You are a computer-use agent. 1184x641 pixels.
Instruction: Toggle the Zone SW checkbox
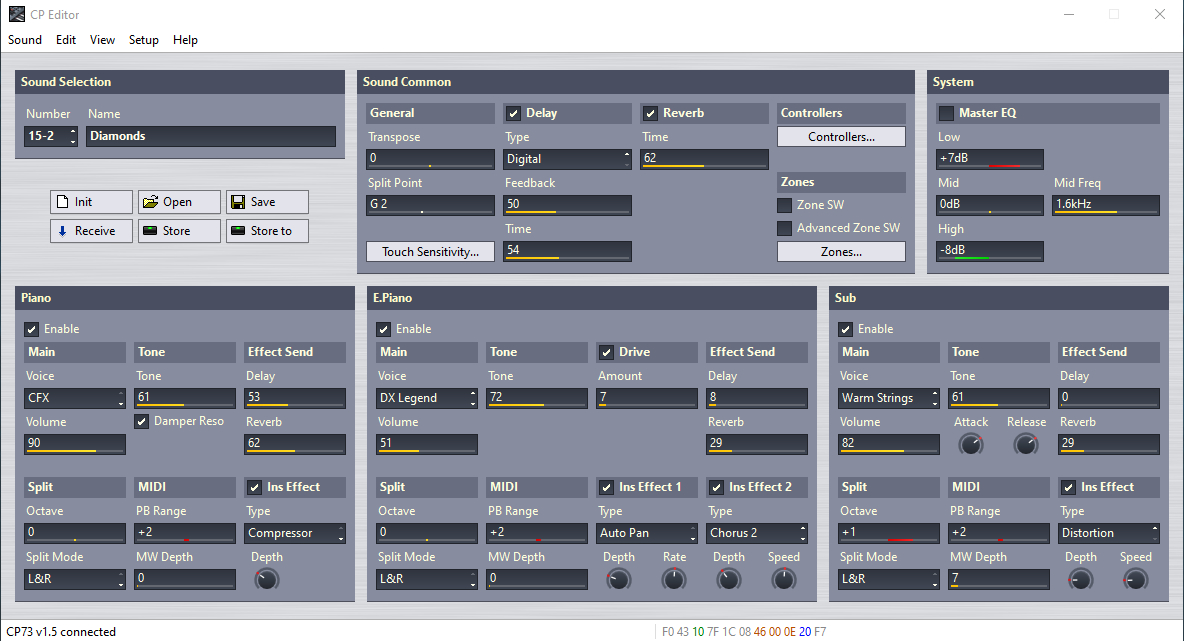point(785,205)
